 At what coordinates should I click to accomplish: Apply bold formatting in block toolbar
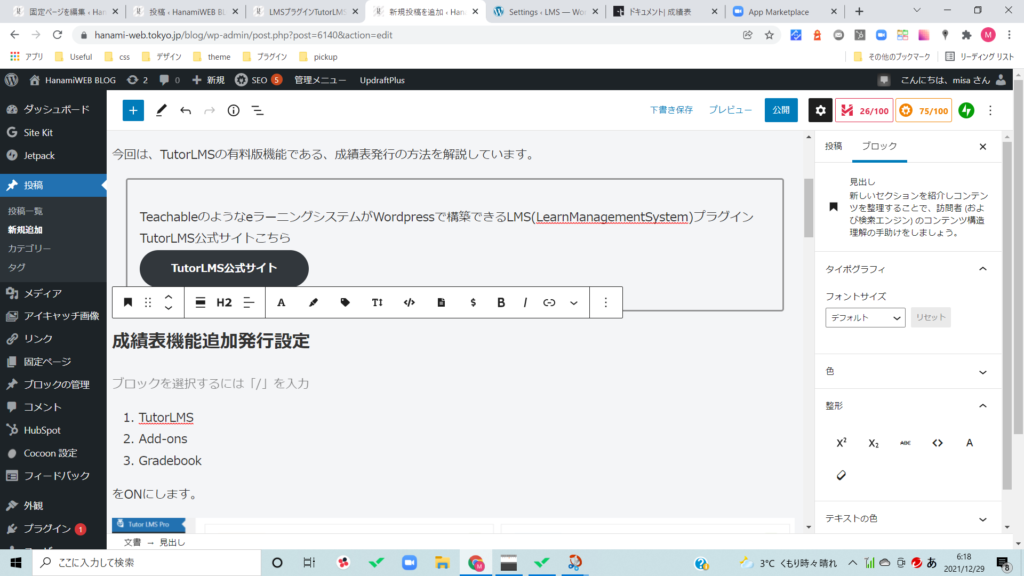click(x=501, y=302)
